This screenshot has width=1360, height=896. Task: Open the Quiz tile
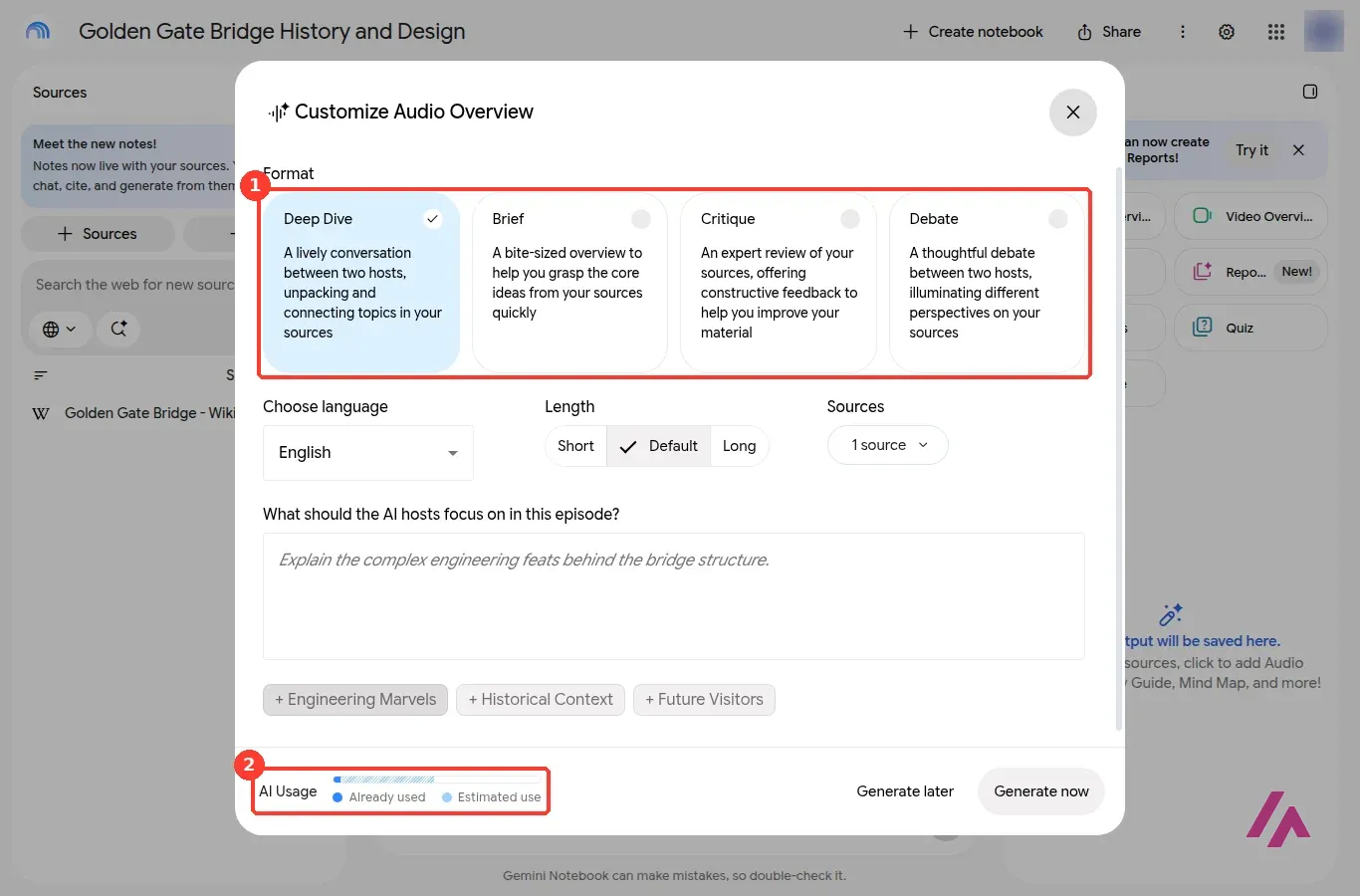coord(1251,328)
